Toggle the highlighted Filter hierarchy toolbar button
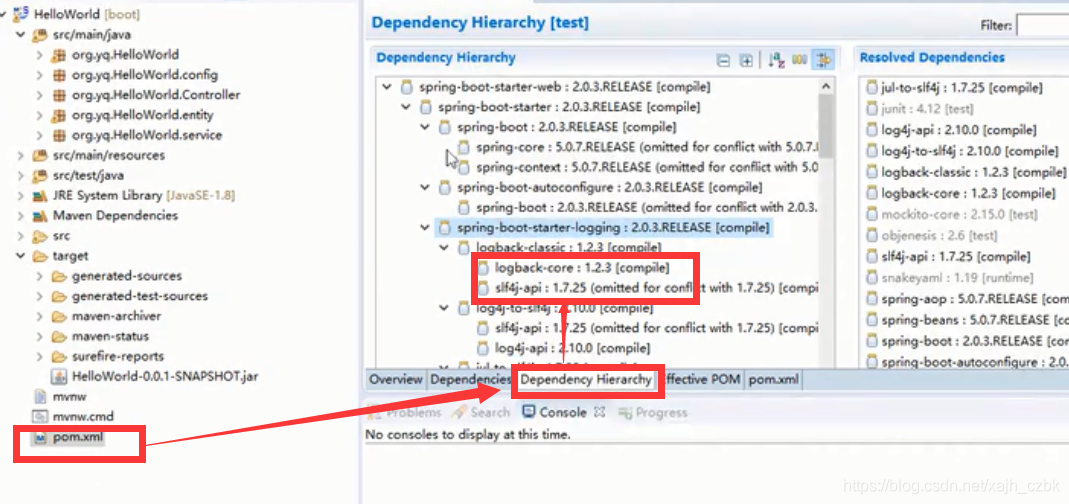The image size is (1069, 504). point(824,60)
